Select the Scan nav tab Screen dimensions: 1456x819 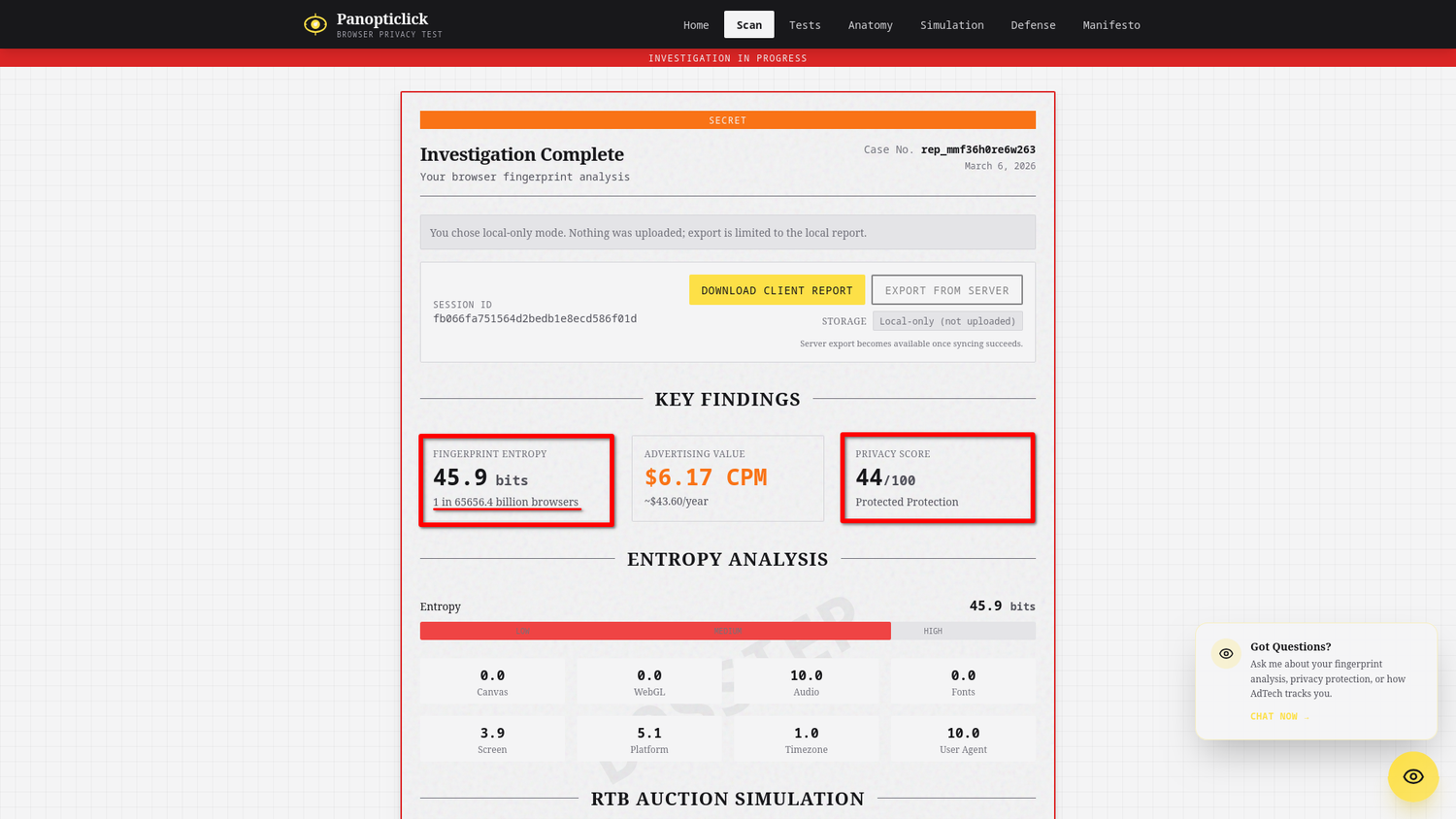point(749,24)
